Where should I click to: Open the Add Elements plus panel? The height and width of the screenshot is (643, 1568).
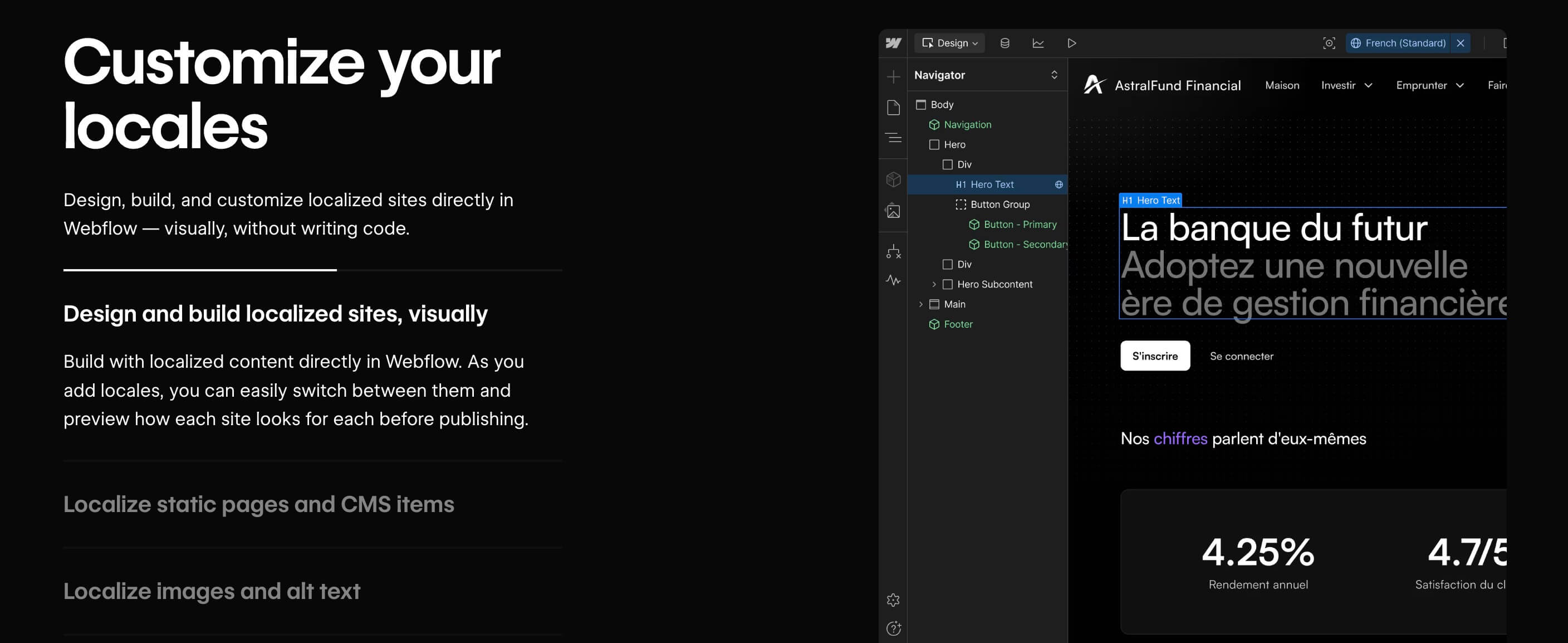[x=893, y=76]
